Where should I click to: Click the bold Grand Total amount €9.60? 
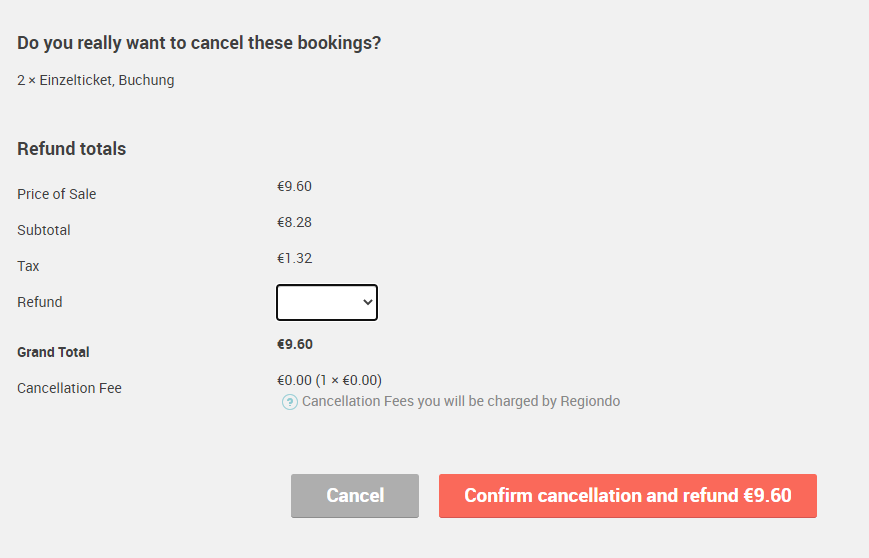coord(295,344)
